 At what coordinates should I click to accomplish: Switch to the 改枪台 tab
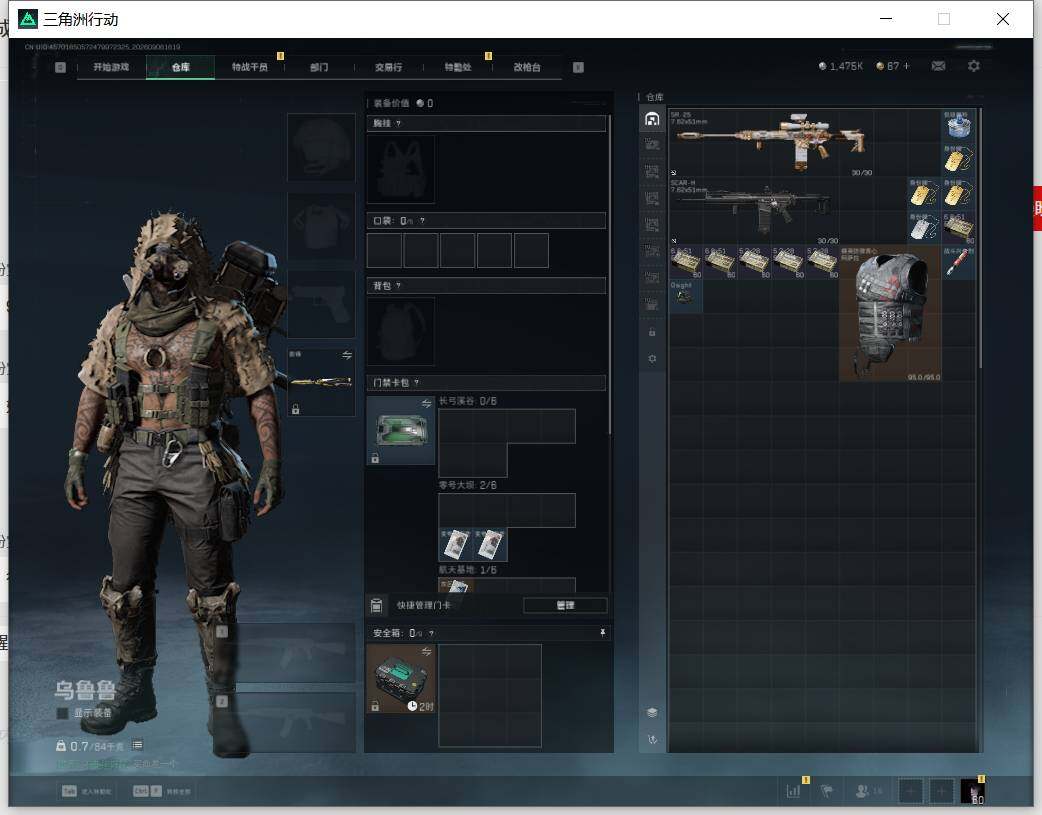pos(527,67)
